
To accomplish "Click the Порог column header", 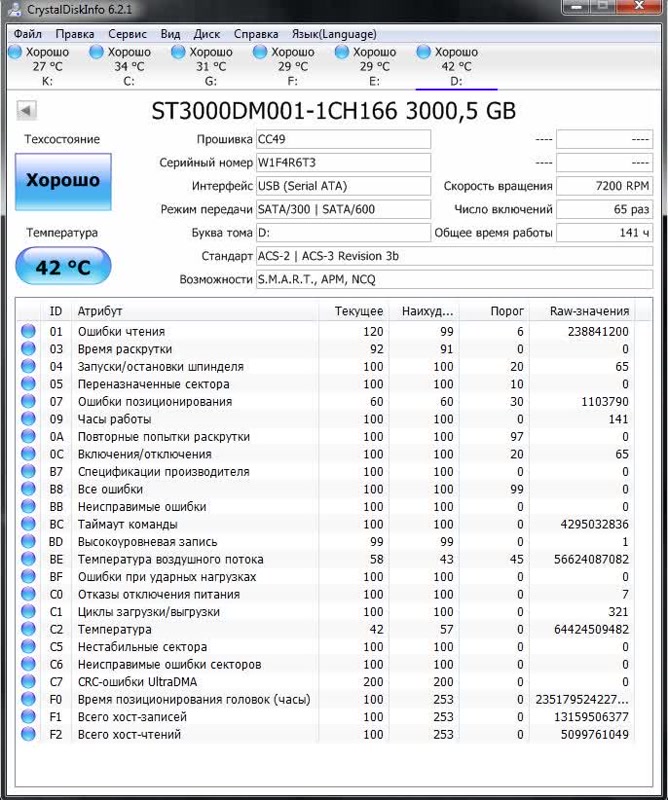I will 494,311.
